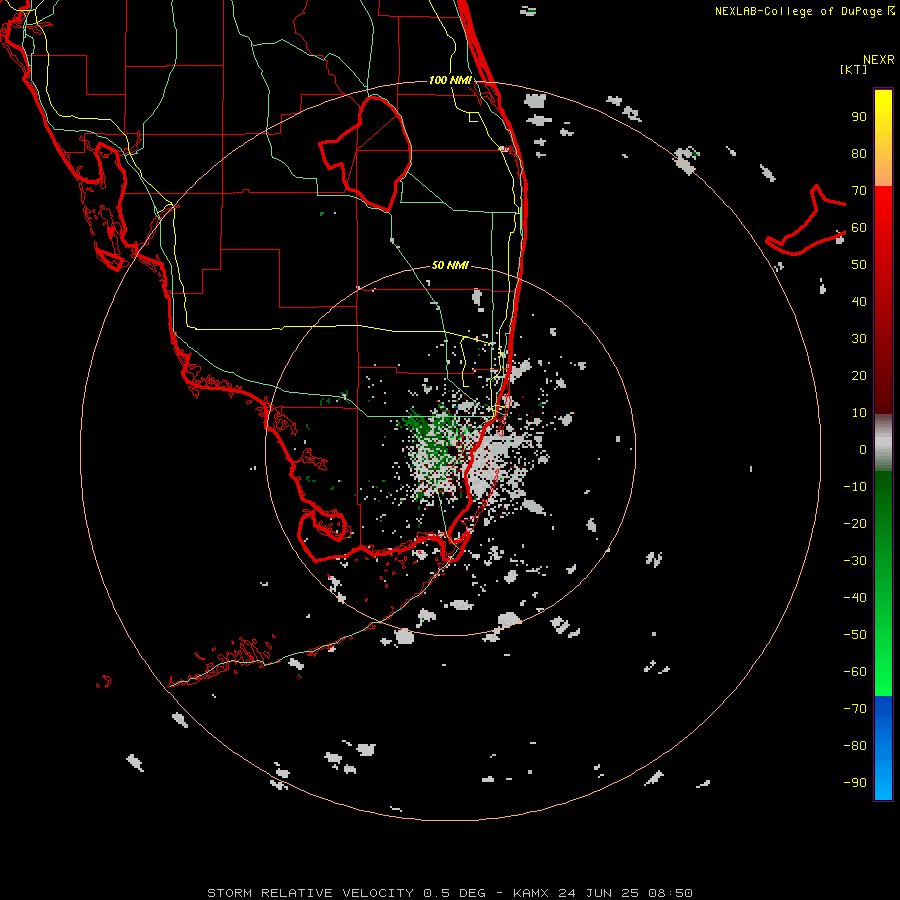
Task: Click the 80 value on velocity scale
Action: click(859, 154)
